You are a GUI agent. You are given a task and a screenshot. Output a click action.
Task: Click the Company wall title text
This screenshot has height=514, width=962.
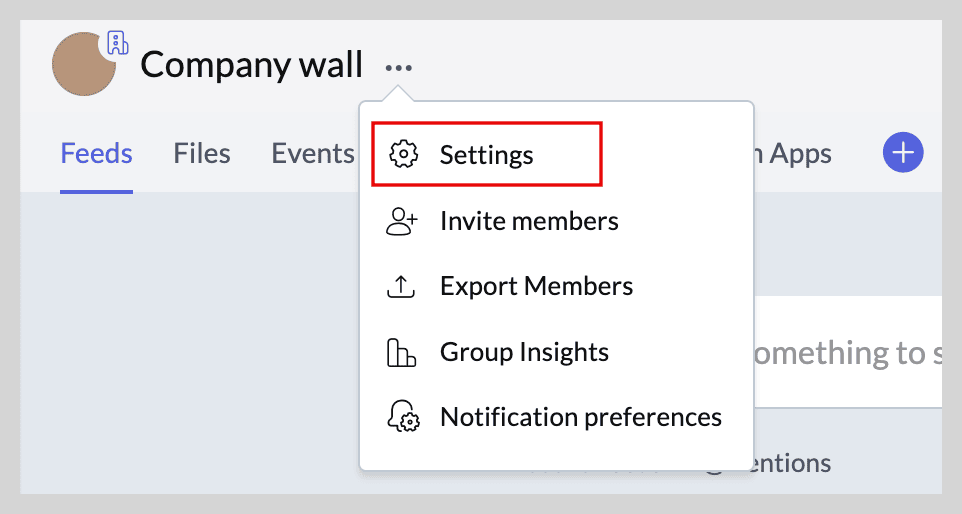pos(251,66)
